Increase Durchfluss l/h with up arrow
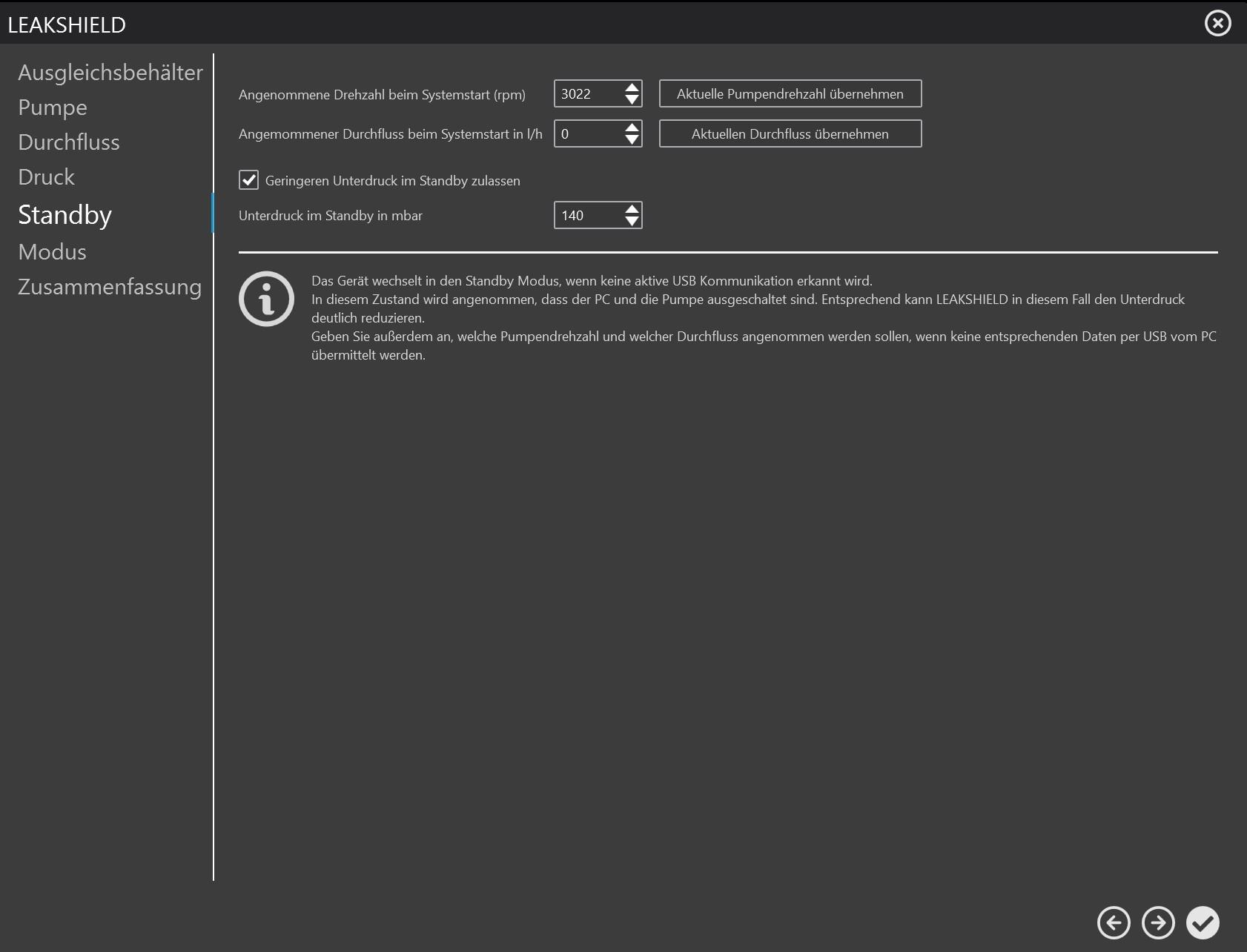 (x=632, y=128)
